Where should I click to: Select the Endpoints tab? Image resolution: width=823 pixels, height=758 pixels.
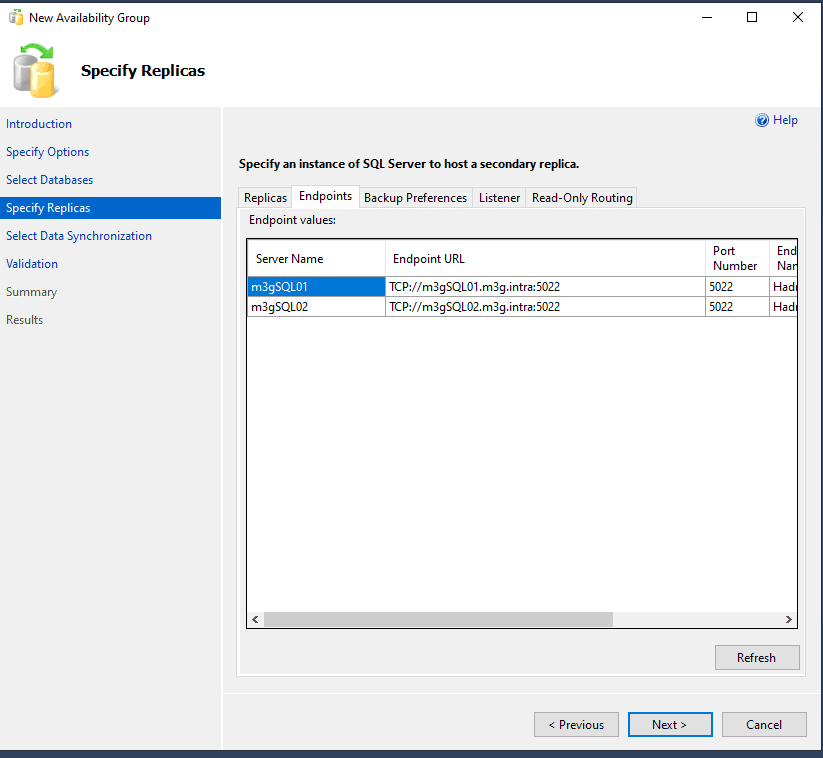pos(325,196)
